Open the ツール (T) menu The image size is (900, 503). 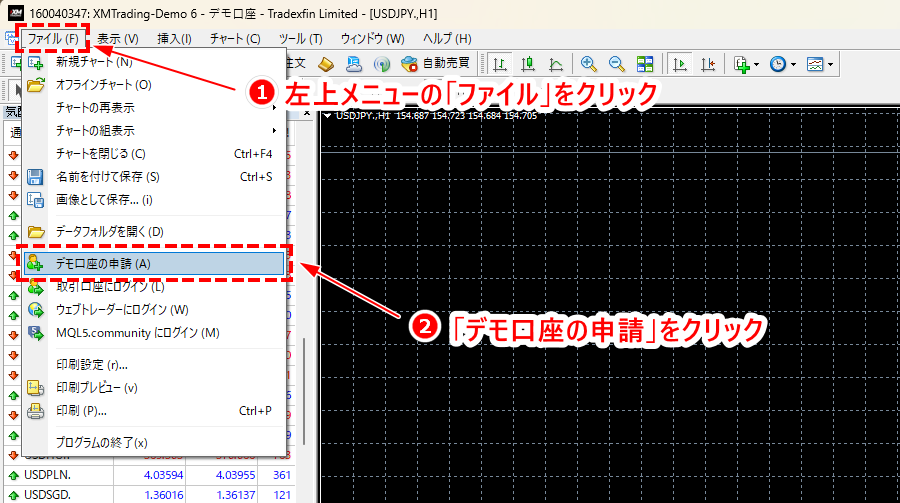click(300, 38)
